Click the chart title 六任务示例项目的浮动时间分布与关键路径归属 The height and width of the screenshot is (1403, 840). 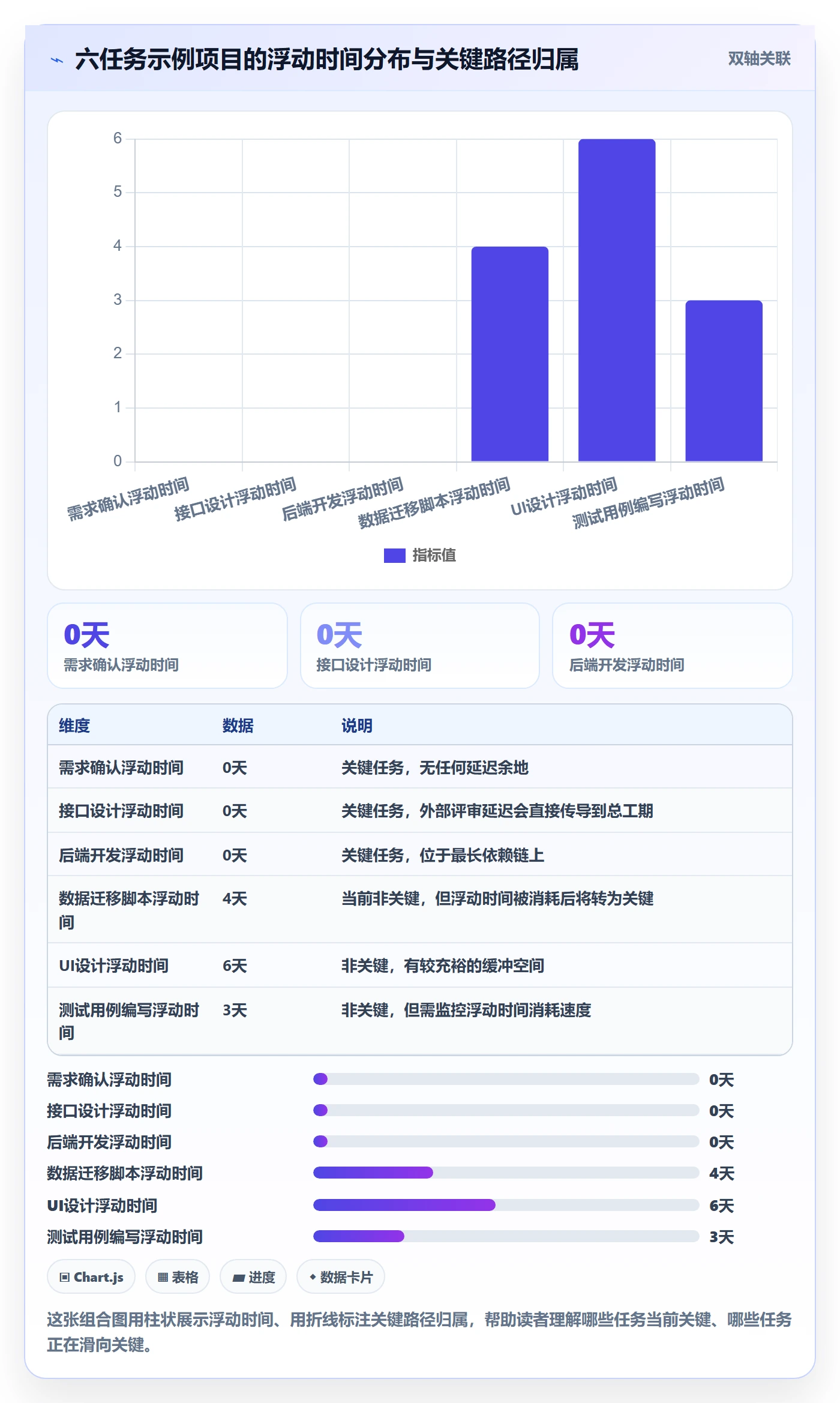tap(327, 59)
